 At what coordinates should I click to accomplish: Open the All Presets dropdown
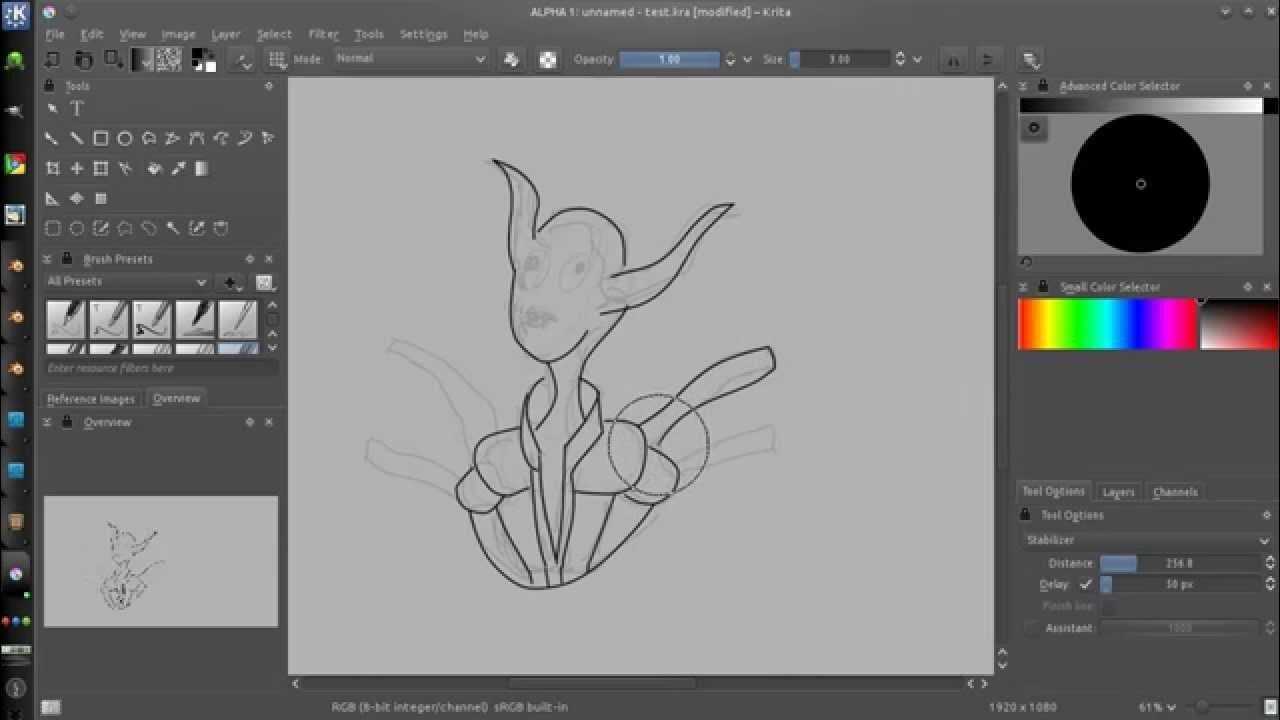point(127,282)
